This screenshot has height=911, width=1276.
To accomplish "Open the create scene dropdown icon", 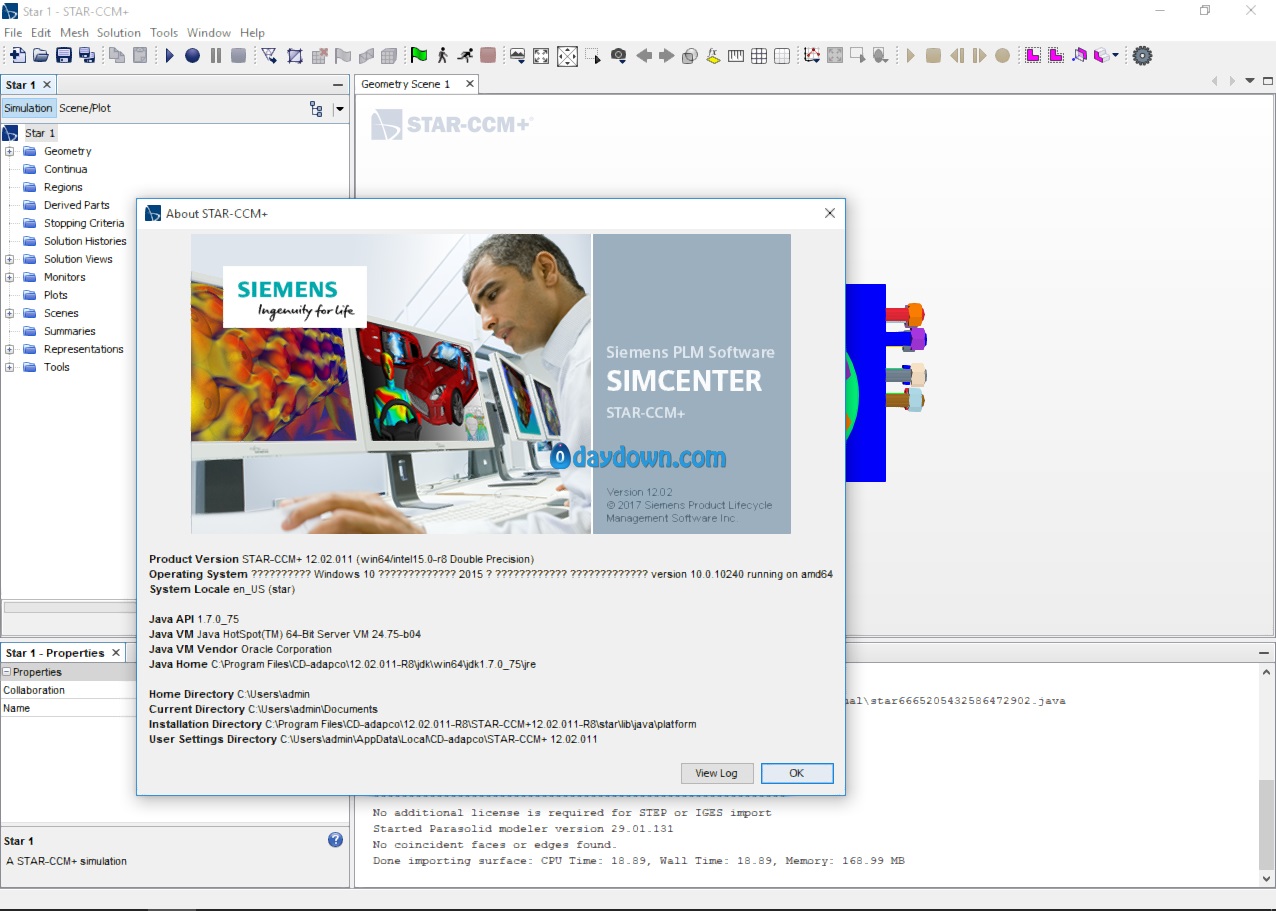I will (x=518, y=56).
